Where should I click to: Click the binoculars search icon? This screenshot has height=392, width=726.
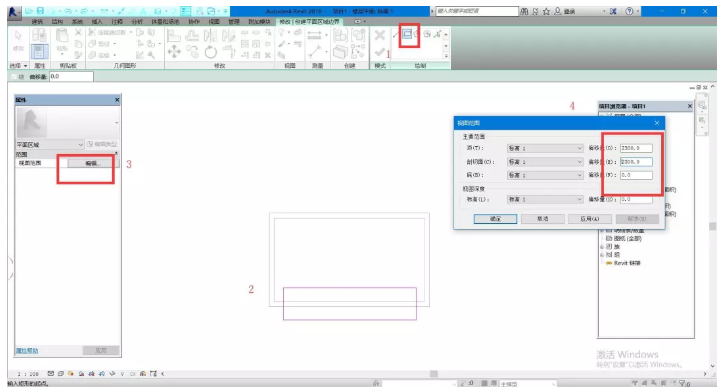click(x=524, y=11)
